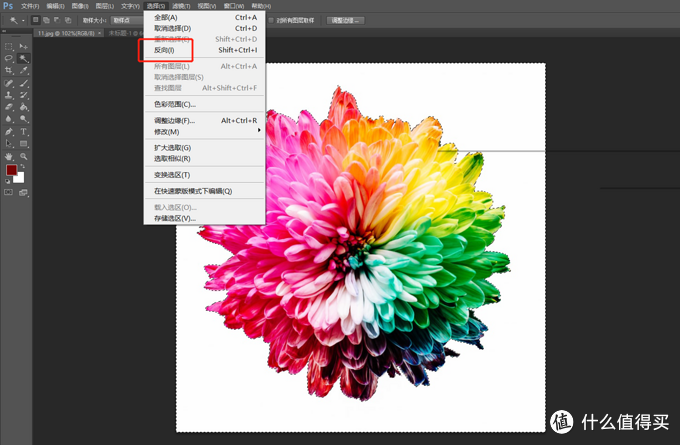Click the Refine Edge (调整边缘) button
Screen dimensions: 680x445
pyautogui.click(x=345, y=20)
